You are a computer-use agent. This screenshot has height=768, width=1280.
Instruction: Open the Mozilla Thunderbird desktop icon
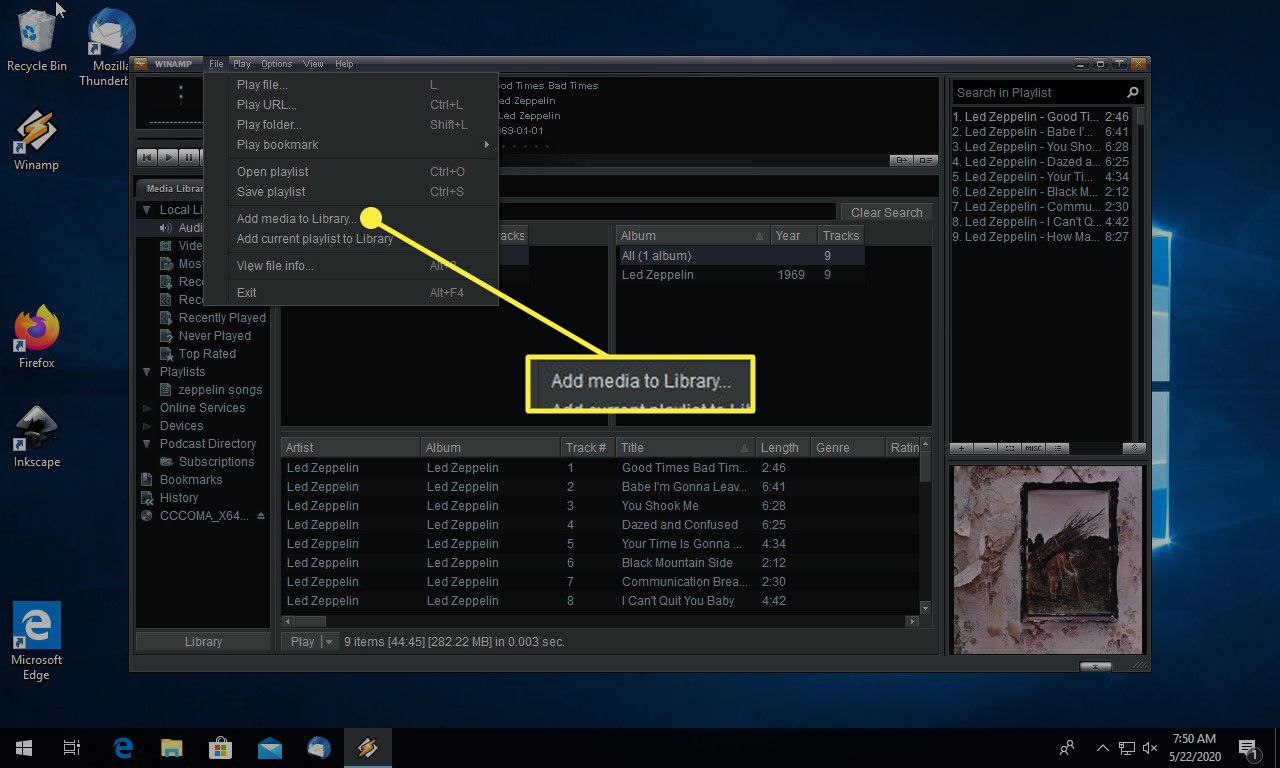(111, 48)
